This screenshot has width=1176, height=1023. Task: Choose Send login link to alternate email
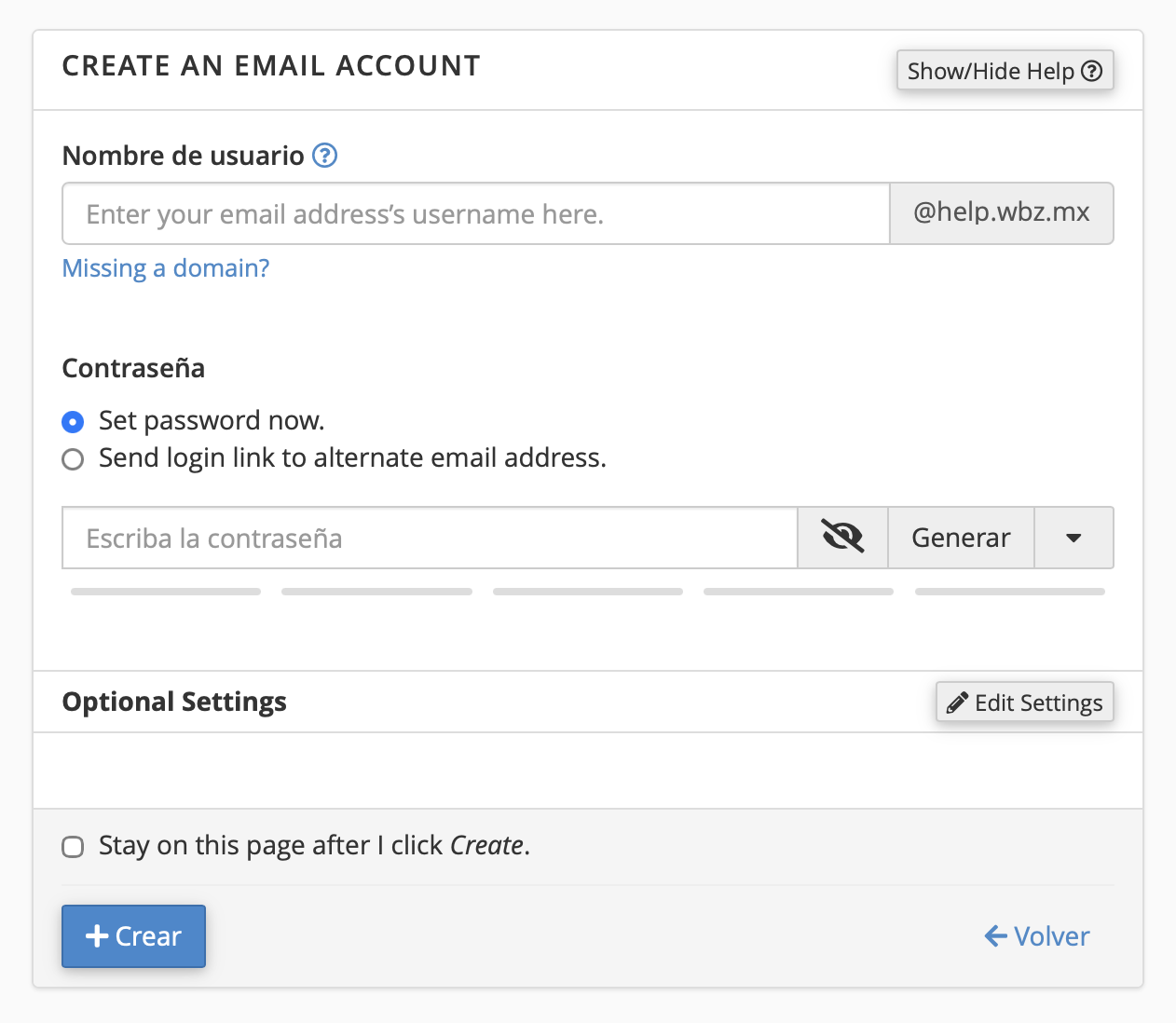point(73,459)
